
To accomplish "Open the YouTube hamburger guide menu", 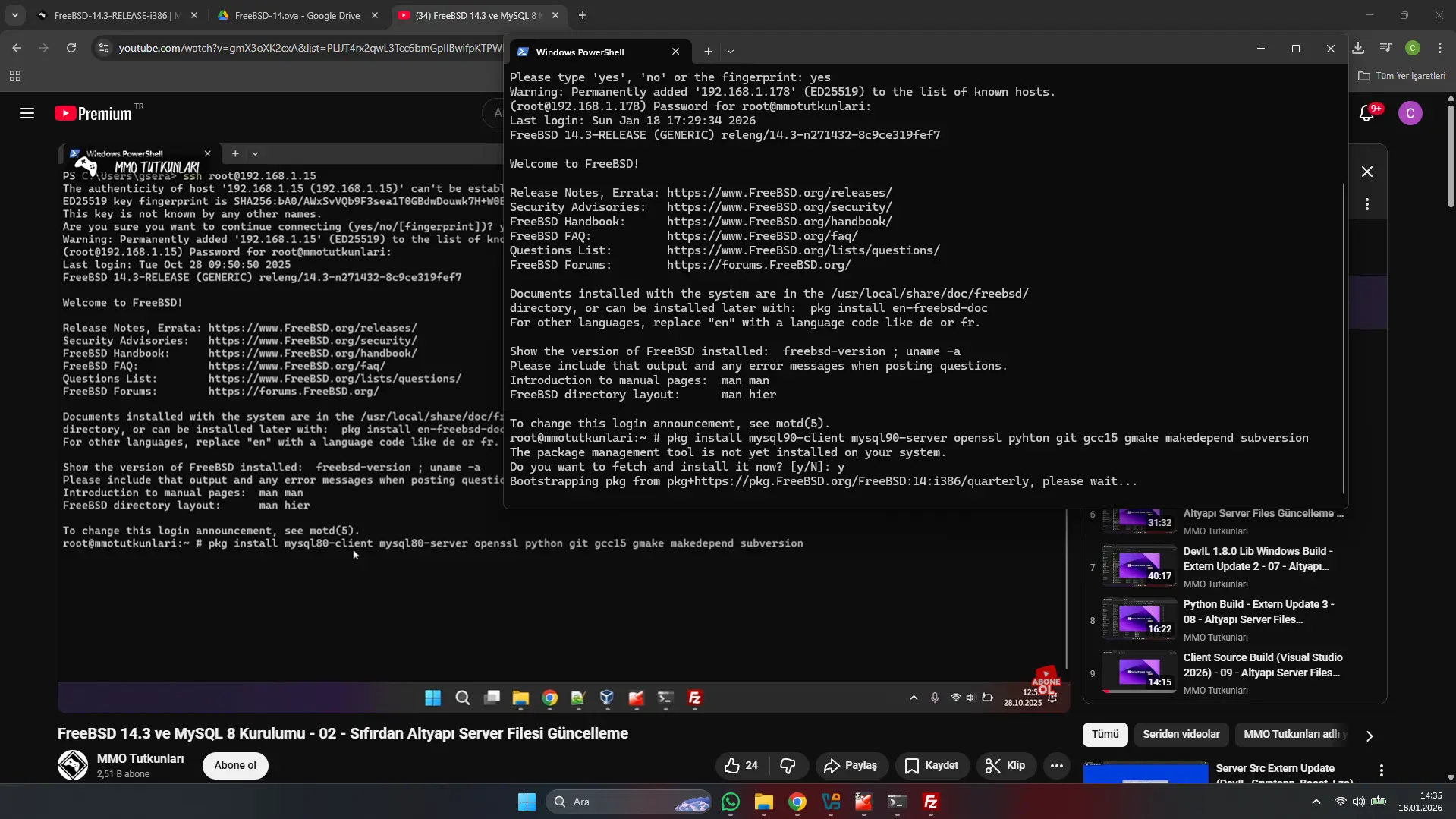I will coord(27,114).
